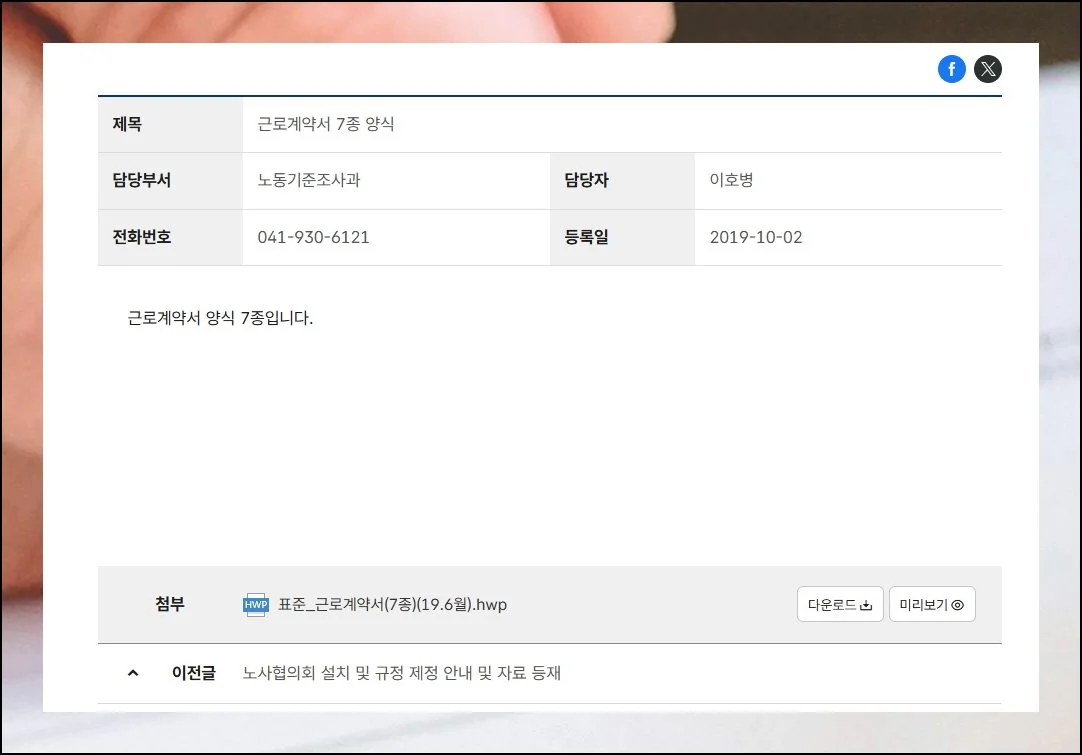This screenshot has width=1082, height=755.
Task: Click the registration date 2019-10-02
Action: pos(756,237)
